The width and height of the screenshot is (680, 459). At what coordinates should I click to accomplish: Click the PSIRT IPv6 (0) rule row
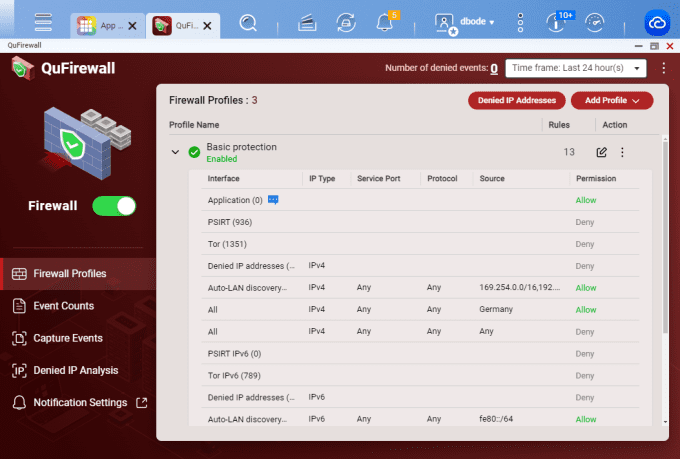coord(420,354)
